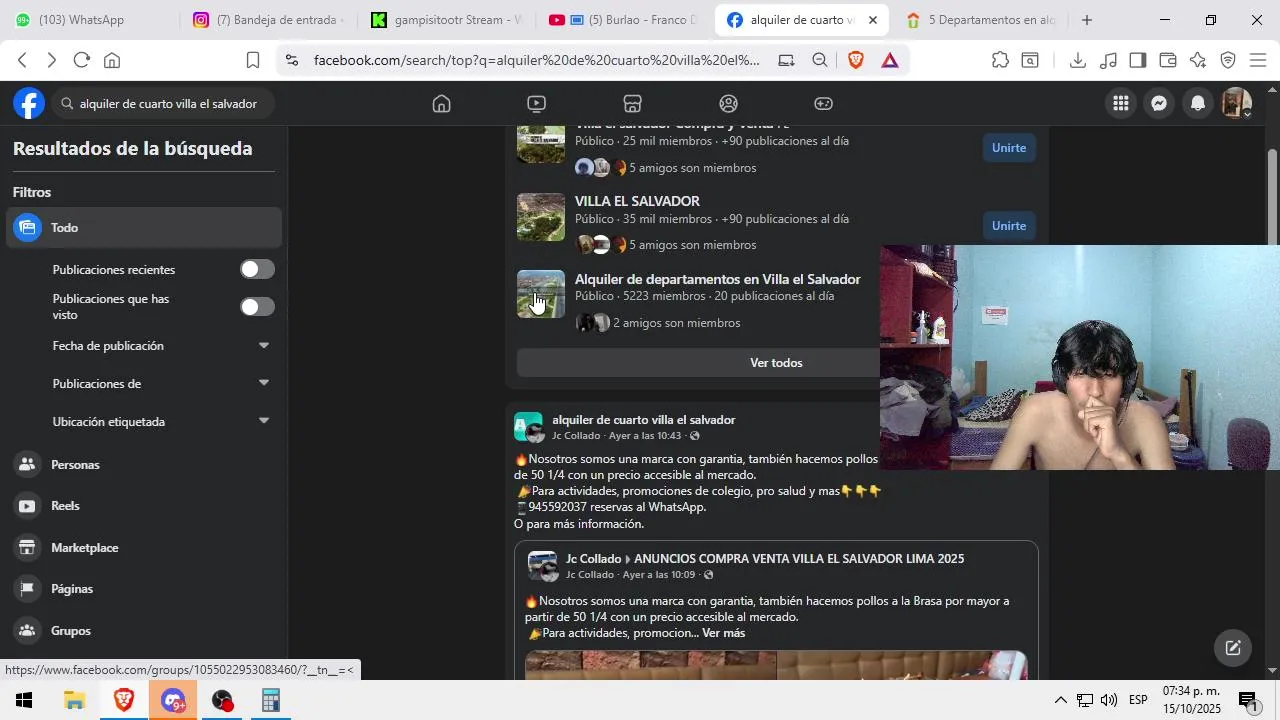Screen dimensions: 1280x720
Task: Reload the page
Action: coord(82,60)
